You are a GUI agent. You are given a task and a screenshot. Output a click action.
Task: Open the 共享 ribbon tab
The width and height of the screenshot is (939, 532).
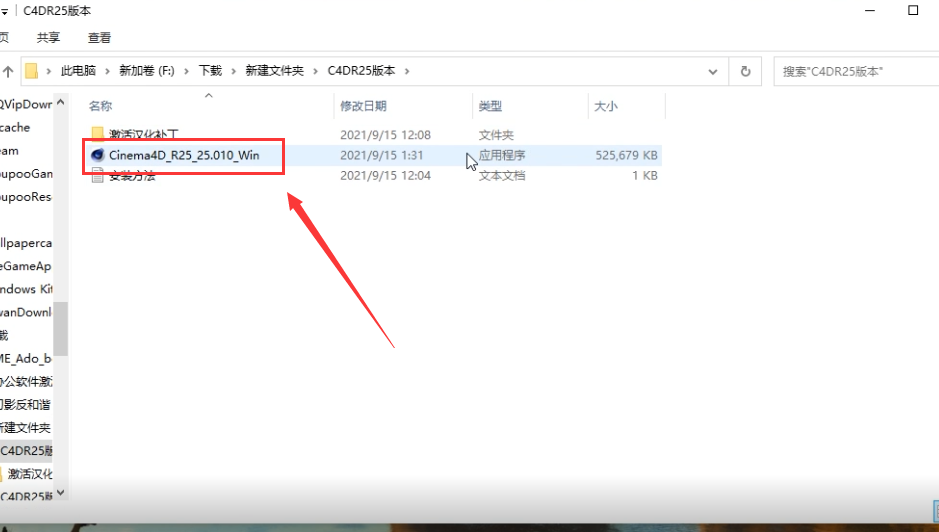[x=49, y=38]
